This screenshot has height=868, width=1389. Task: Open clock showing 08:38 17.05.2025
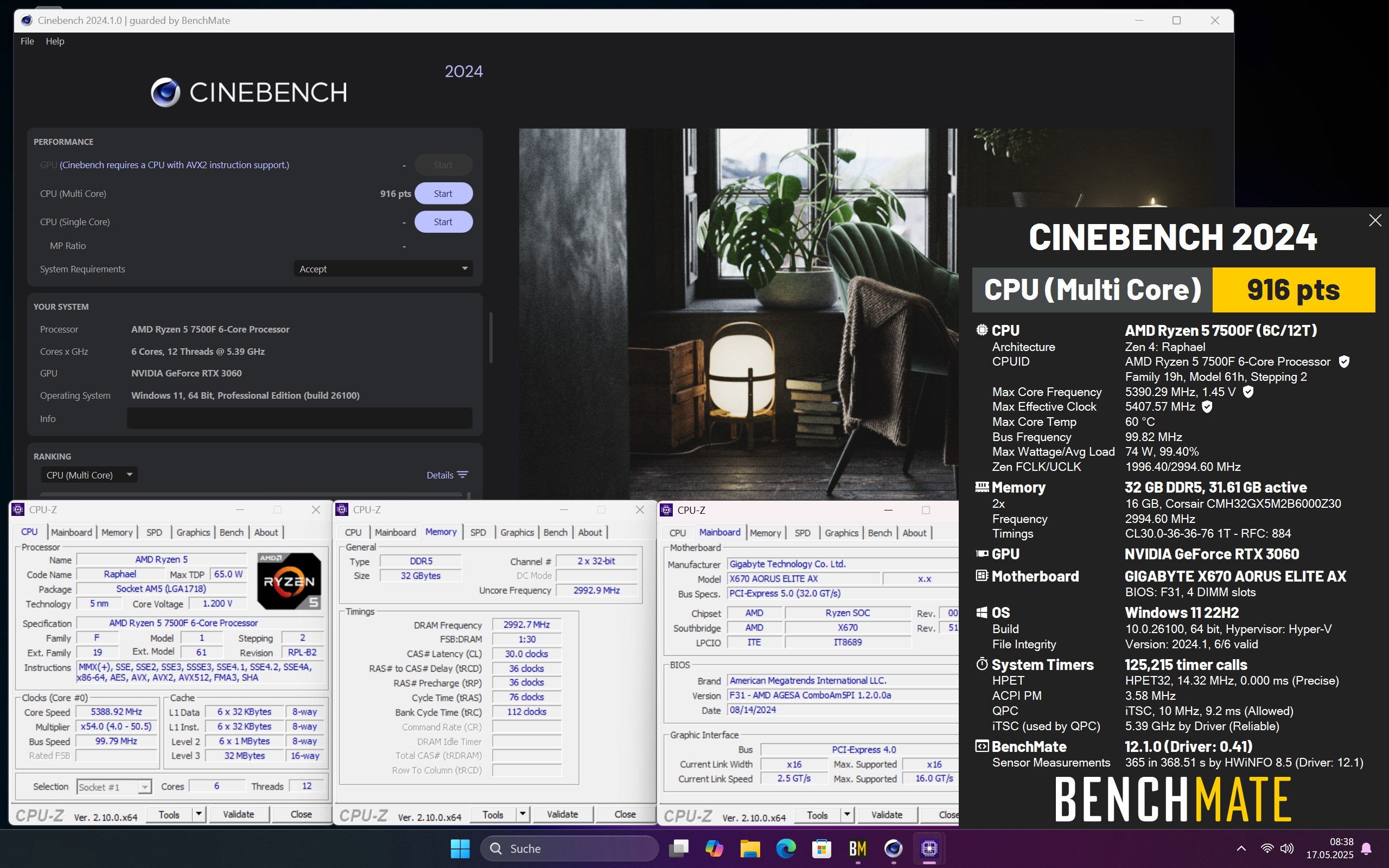click(x=1329, y=848)
